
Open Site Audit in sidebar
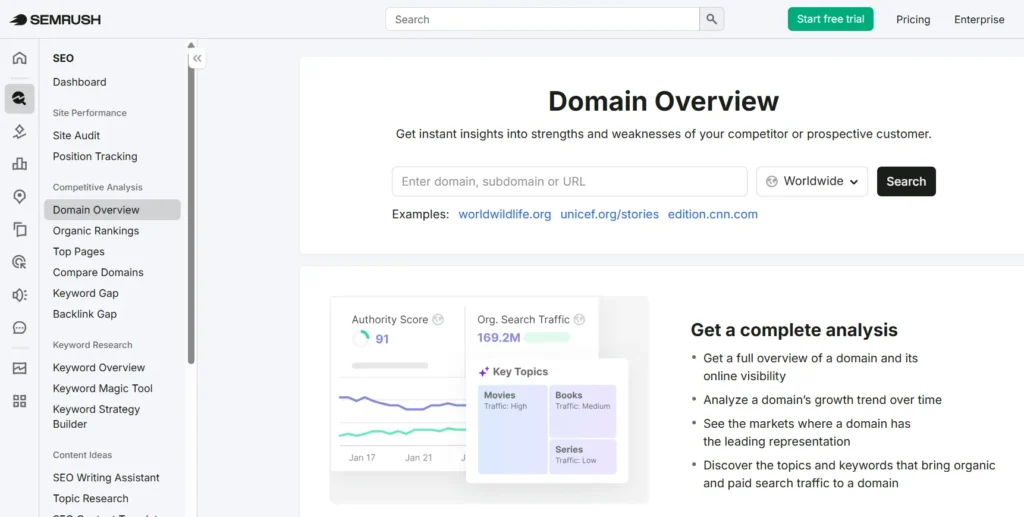[x=76, y=135]
